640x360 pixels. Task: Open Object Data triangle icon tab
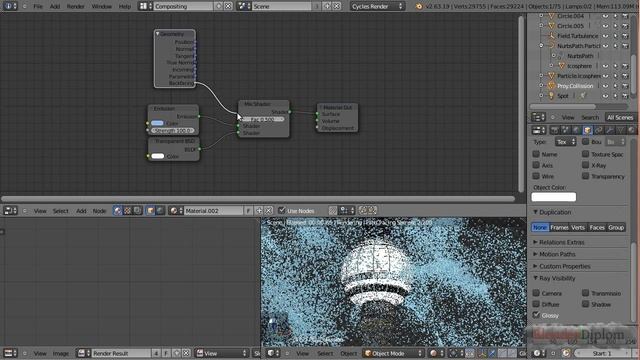620,130
